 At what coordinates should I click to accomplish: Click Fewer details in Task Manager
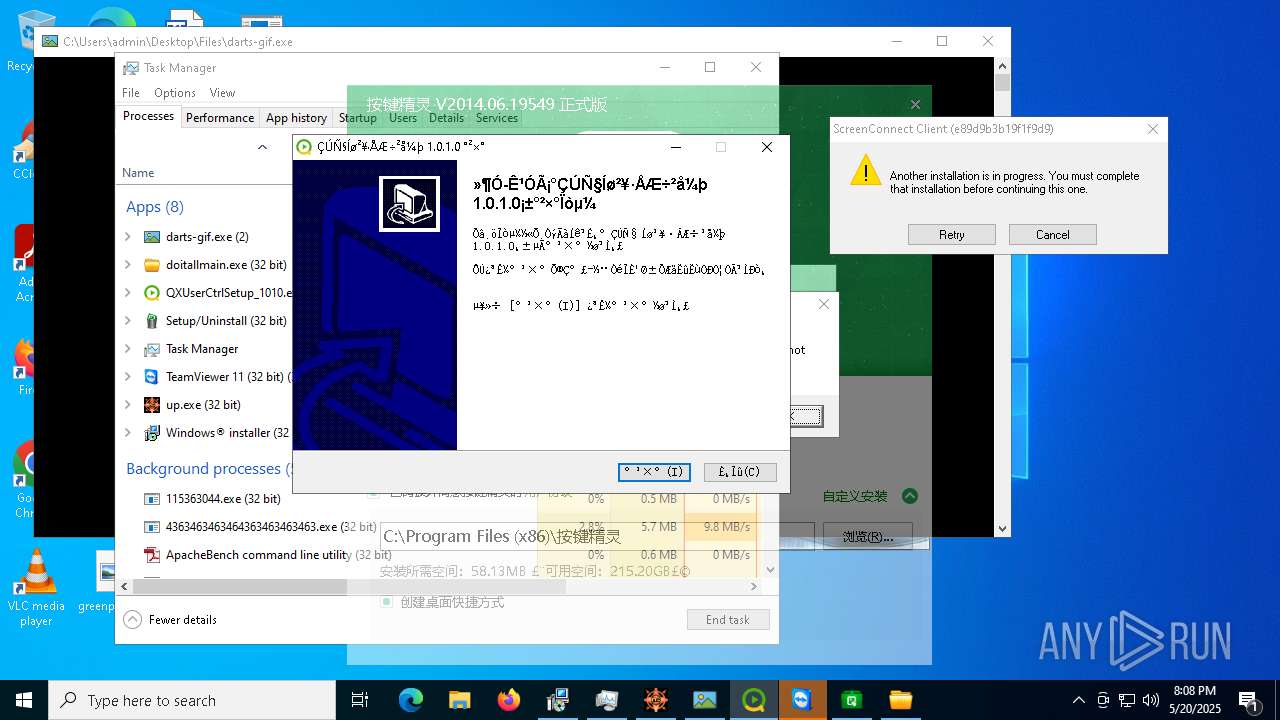[x=170, y=620]
